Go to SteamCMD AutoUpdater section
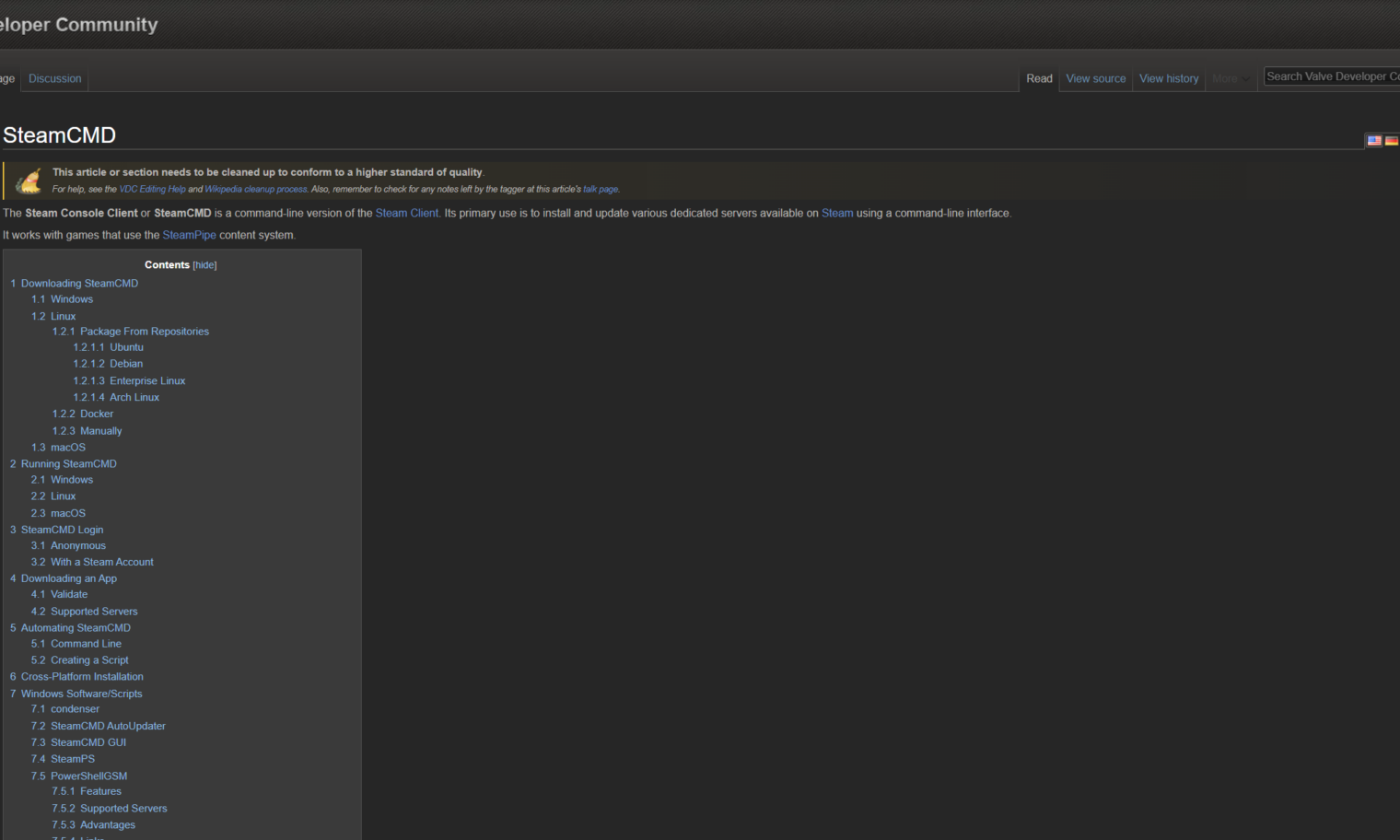Viewport: 1400px width, 840px height. 98,727
